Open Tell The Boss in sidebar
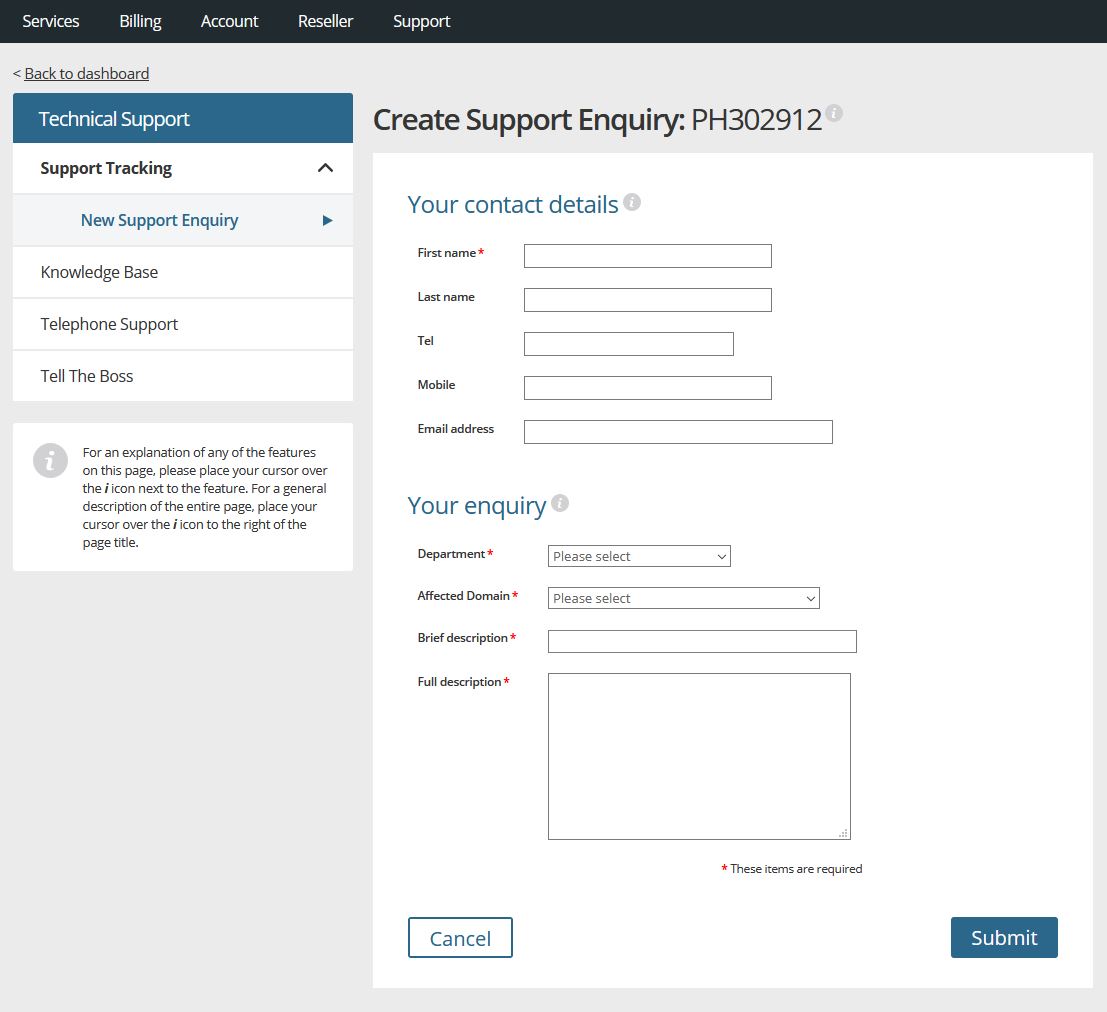 tap(183, 376)
